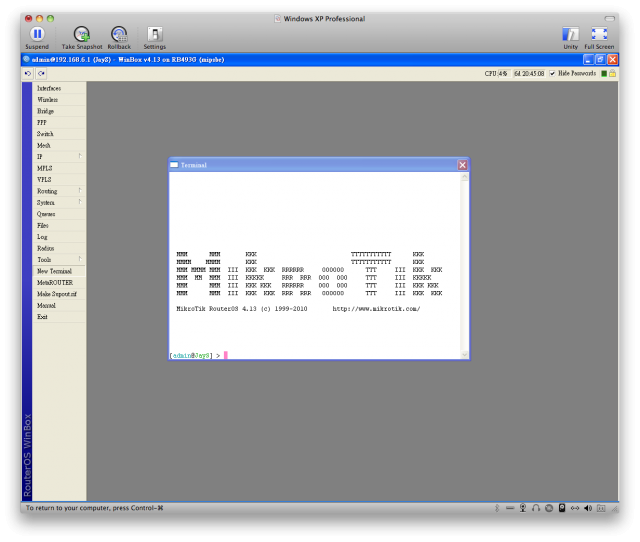This screenshot has height=542, width=640.
Task: Restore down the WinBox window
Action: click(x=600, y=60)
